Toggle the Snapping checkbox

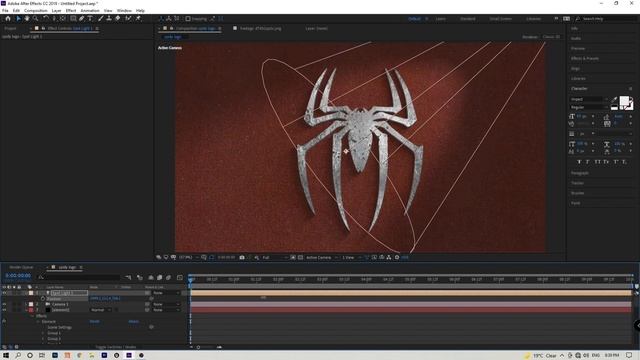coord(188,18)
